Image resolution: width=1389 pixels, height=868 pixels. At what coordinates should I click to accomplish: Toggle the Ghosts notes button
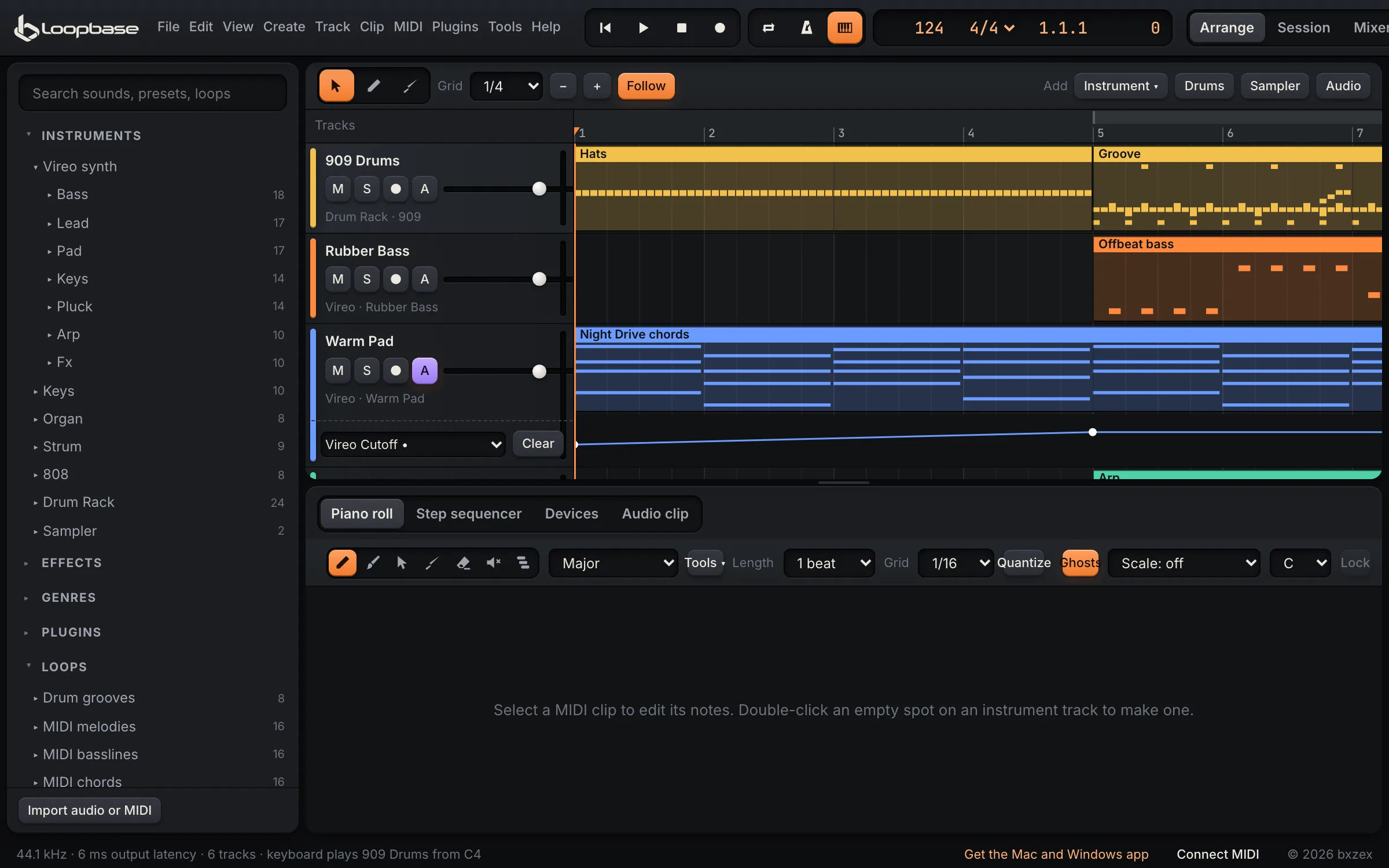pos(1080,562)
